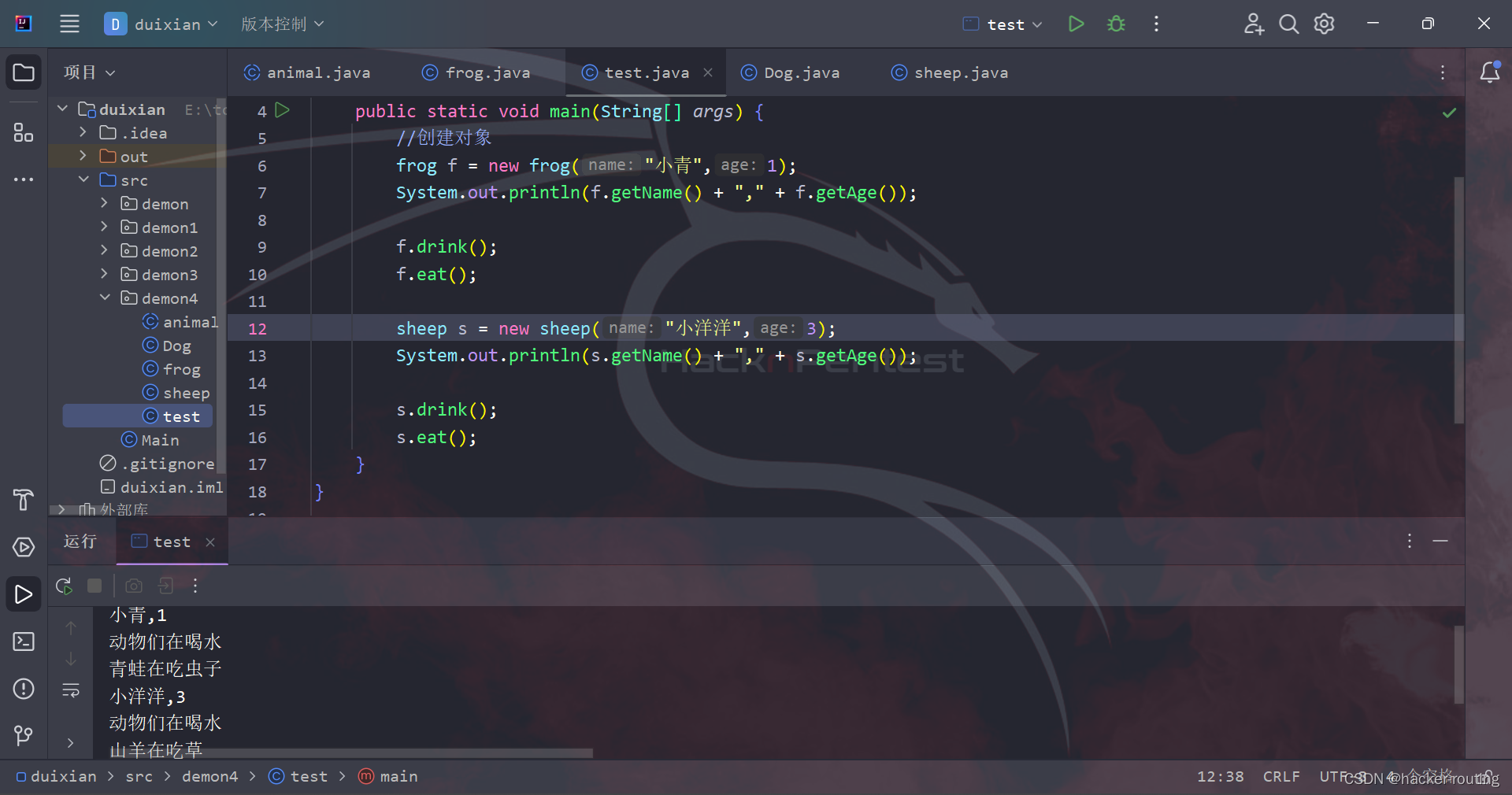Start debugging with the bug icon
The height and width of the screenshot is (795, 1512).
1116,24
